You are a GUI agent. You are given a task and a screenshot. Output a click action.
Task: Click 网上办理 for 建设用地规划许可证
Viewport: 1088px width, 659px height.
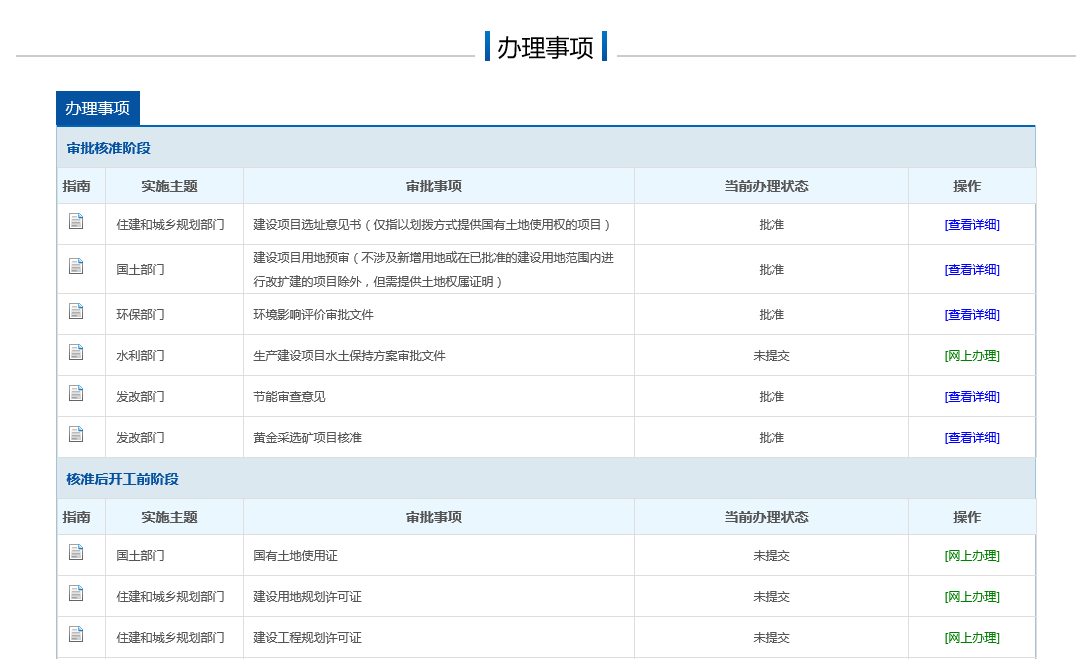971,597
